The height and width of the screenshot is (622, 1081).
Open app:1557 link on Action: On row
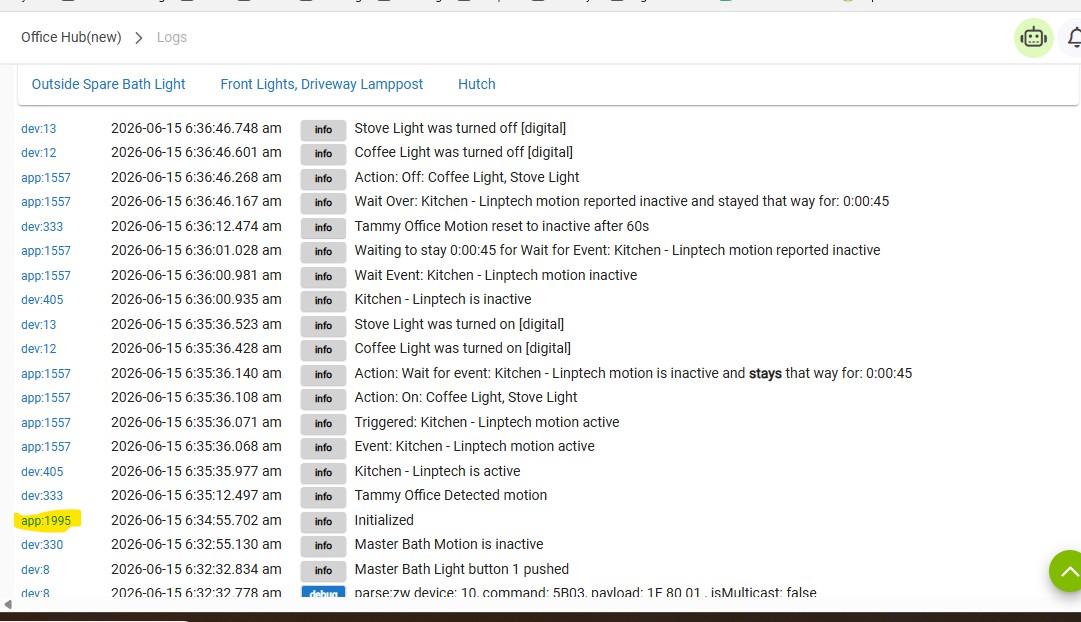[46, 398]
